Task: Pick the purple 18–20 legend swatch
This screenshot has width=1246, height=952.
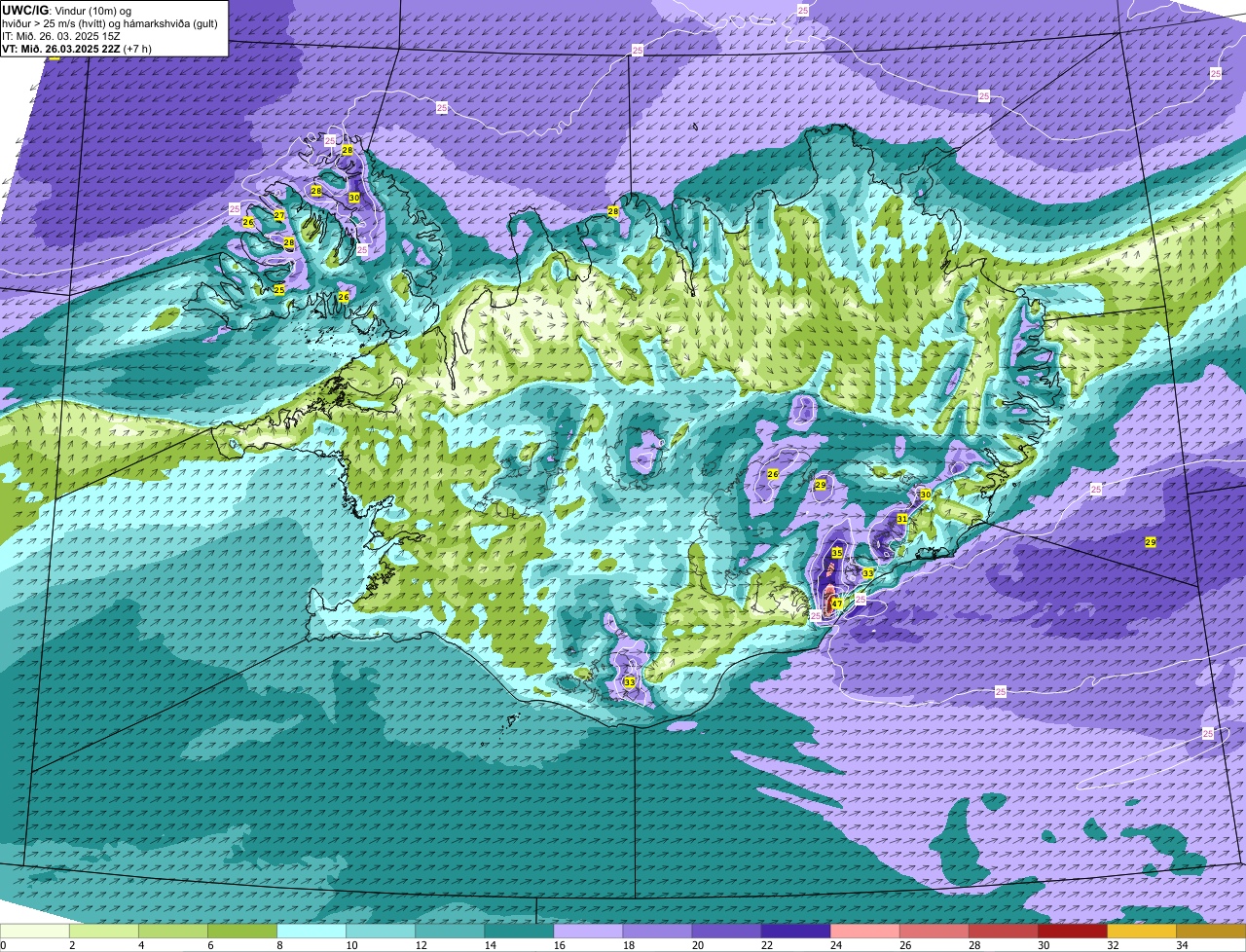Action: (x=657, y=932)
